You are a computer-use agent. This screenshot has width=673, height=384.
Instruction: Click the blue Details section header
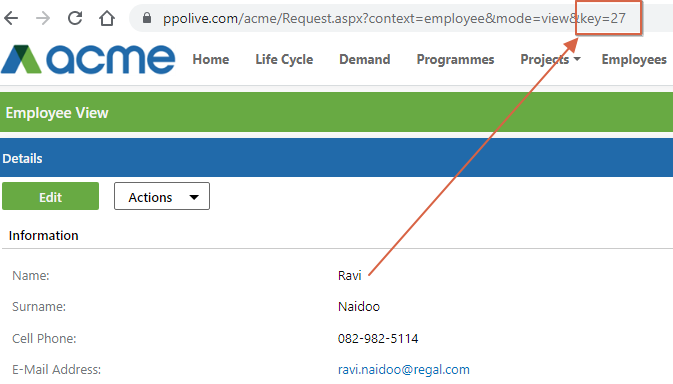click(336, 158)
